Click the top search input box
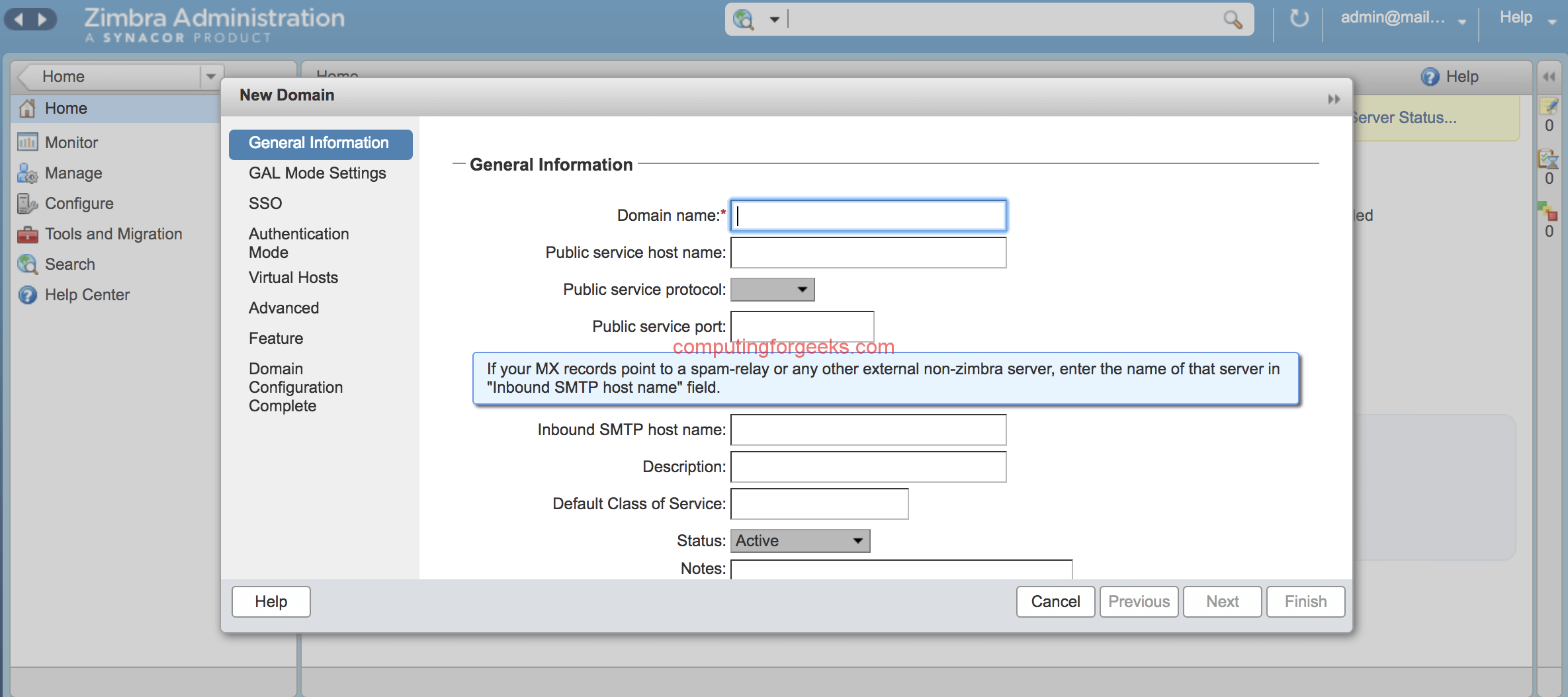1568x697 pixels. (x=1003, y=19)
